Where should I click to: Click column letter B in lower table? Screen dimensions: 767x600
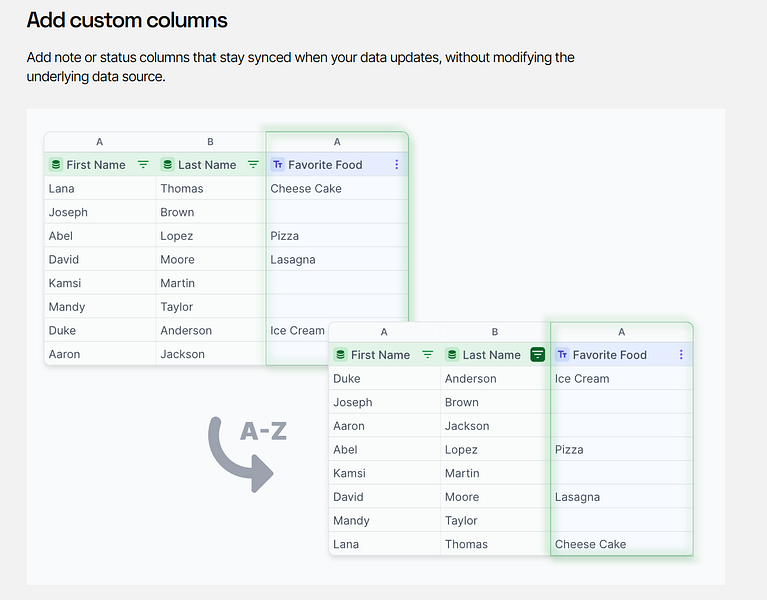coord(495,332)
